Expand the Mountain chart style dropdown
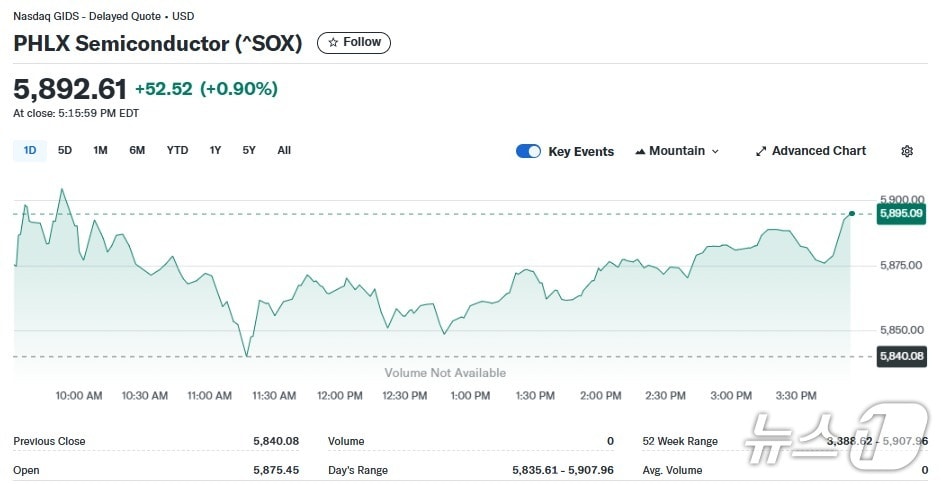This screenshot has width=942, height=484. pyautogui.click(x=715, y=151)
